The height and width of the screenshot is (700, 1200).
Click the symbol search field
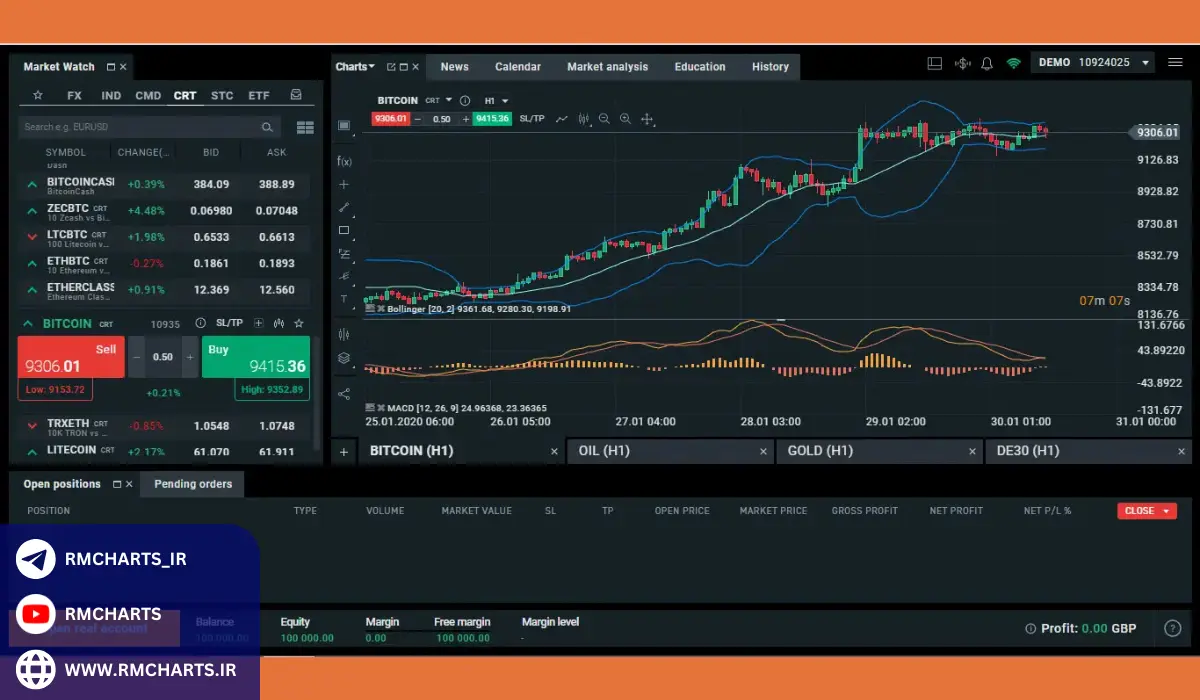coord(140,128)
